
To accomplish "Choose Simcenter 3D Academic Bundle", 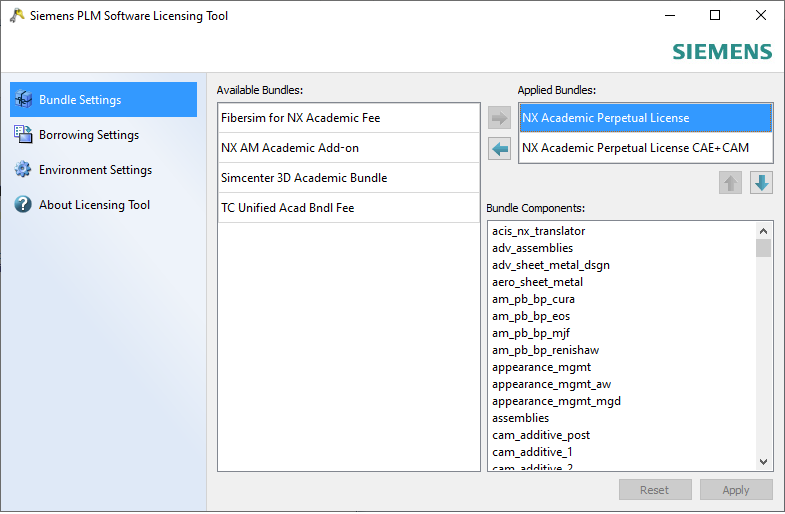I will click(304, 178).
